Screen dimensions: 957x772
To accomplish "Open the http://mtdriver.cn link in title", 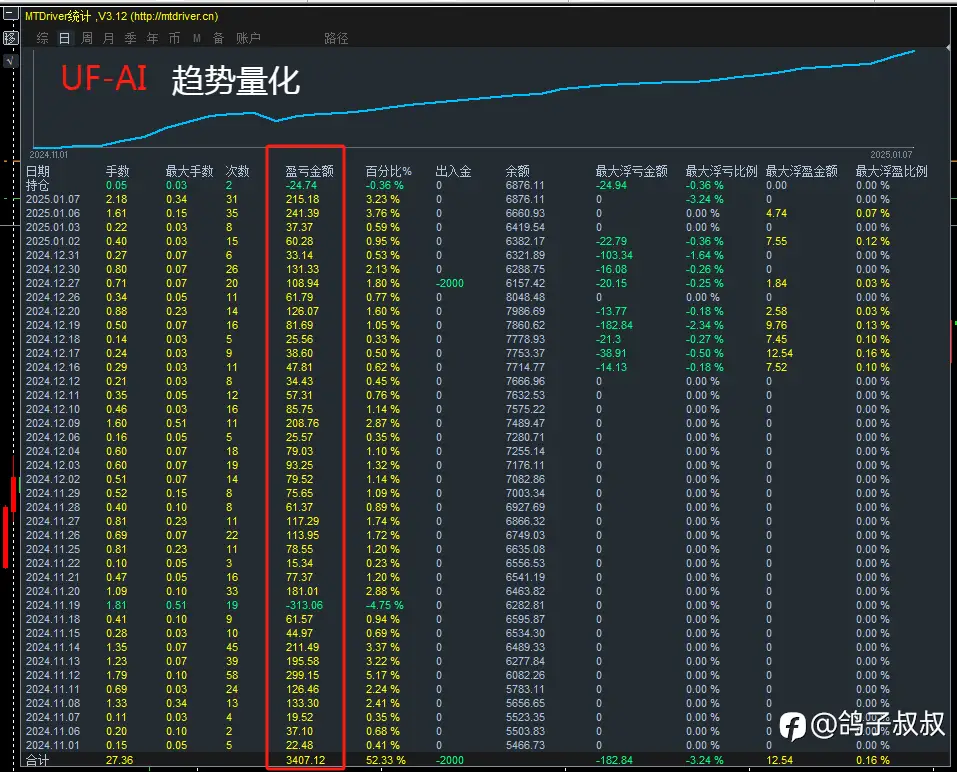I will (174, 16).
